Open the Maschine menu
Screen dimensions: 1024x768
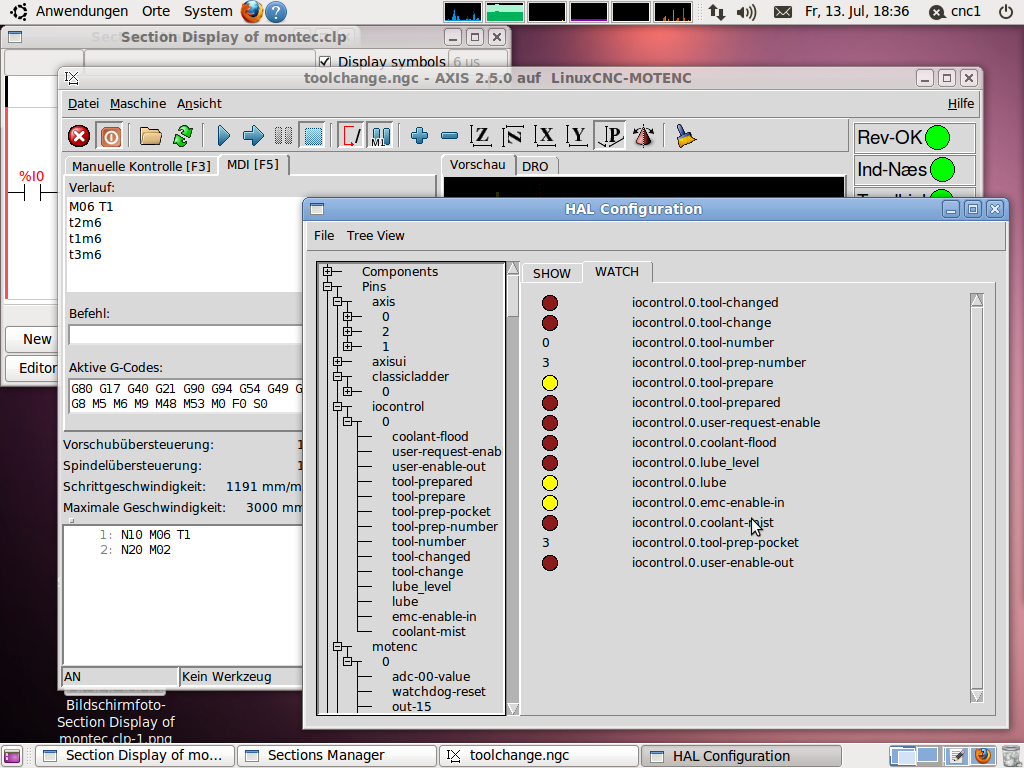click(138, 103)
